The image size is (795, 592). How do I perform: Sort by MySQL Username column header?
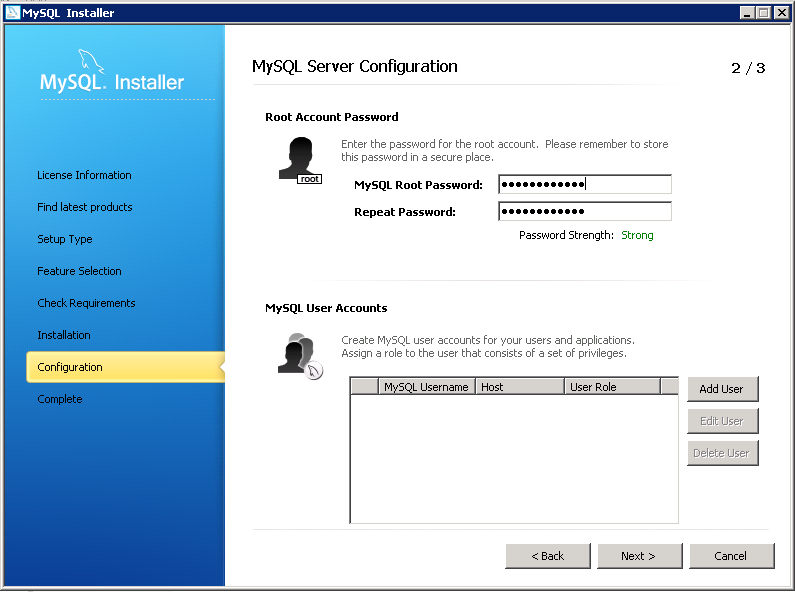tap(427, 387)
